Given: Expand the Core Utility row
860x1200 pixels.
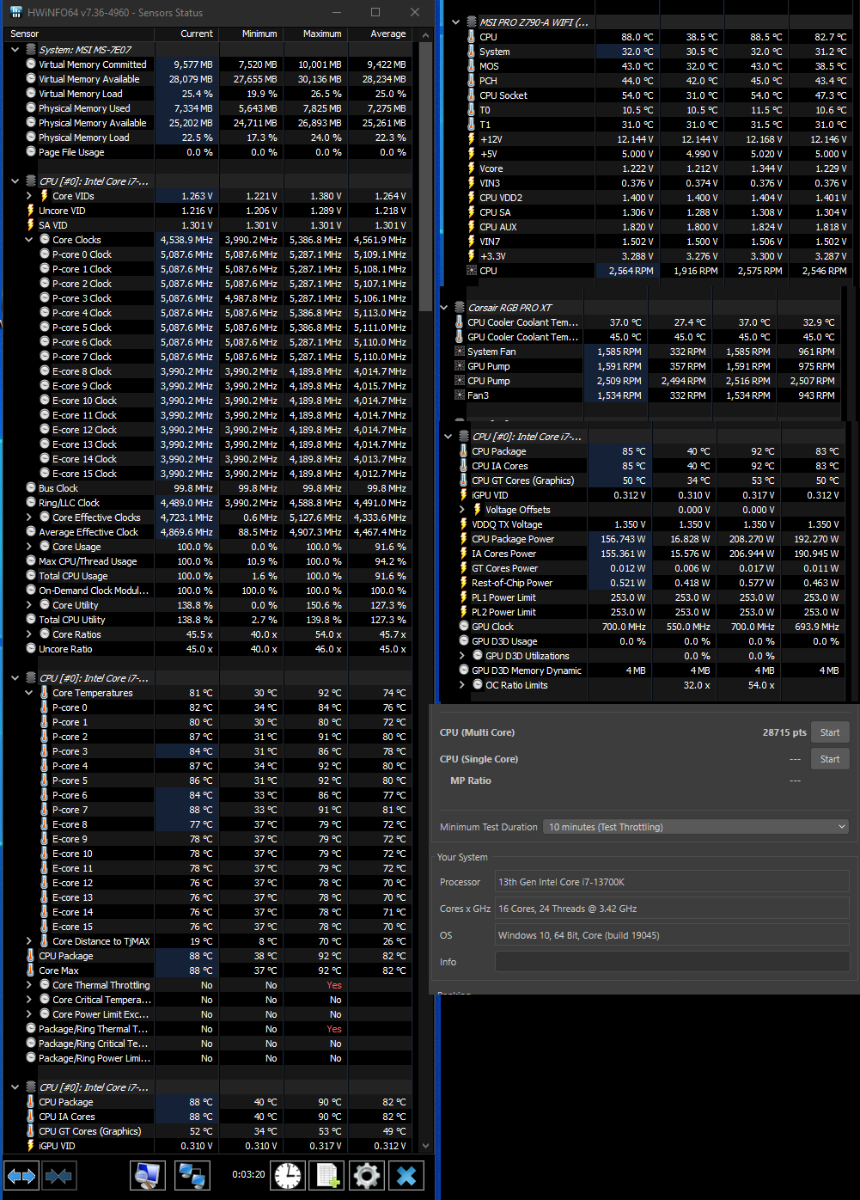Looking at the screenshot, I should point(30,605).
